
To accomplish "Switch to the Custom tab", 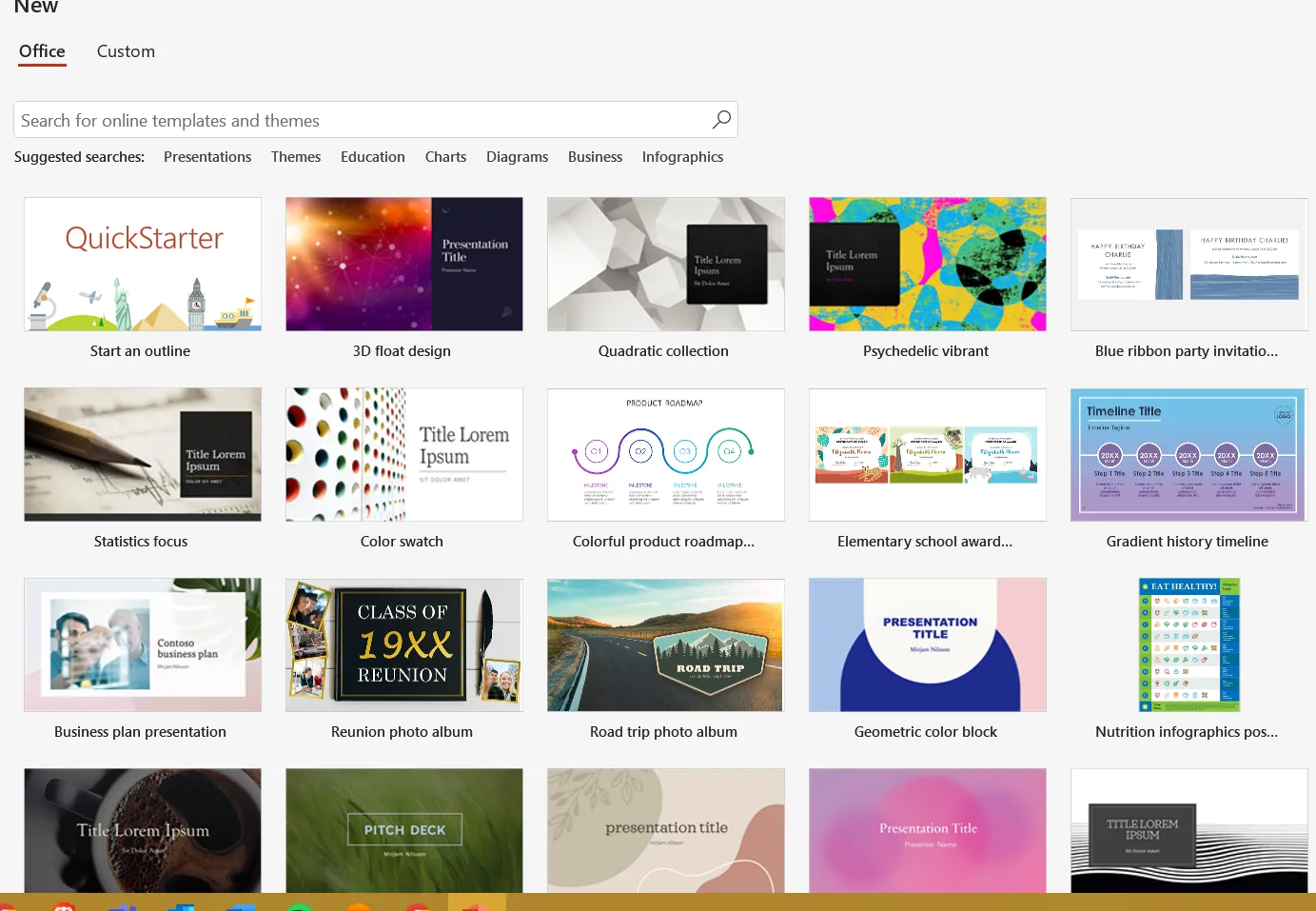I will (125, 50).
